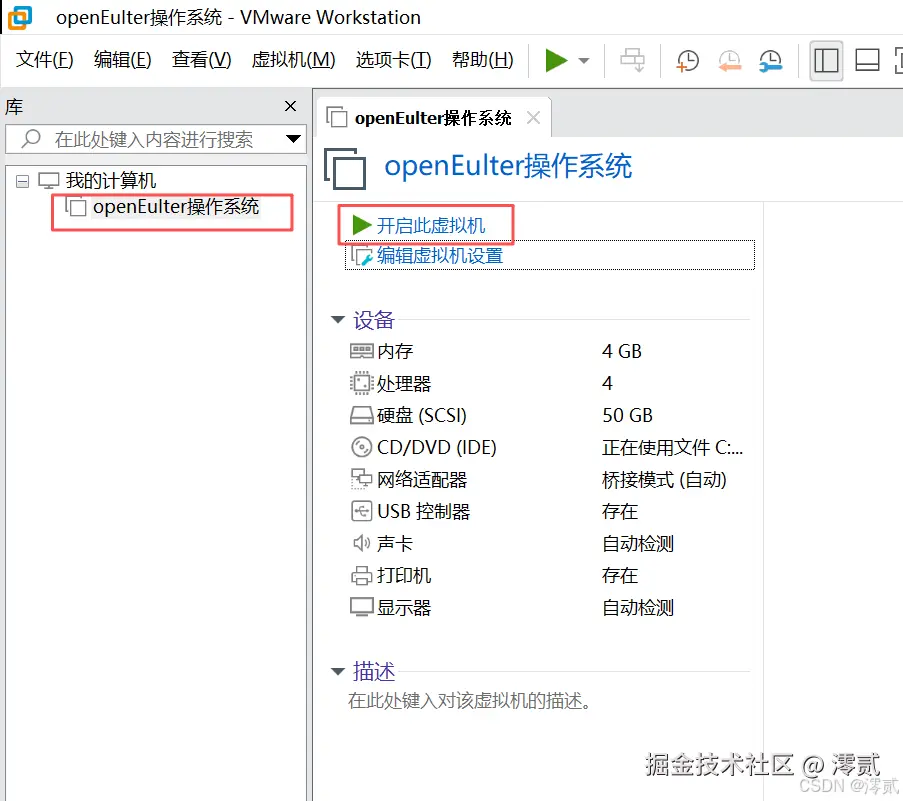Open the snapshot manager icon with wrench
The height and width of the screenshot is (801, 903).
click(x=771, y=60)
